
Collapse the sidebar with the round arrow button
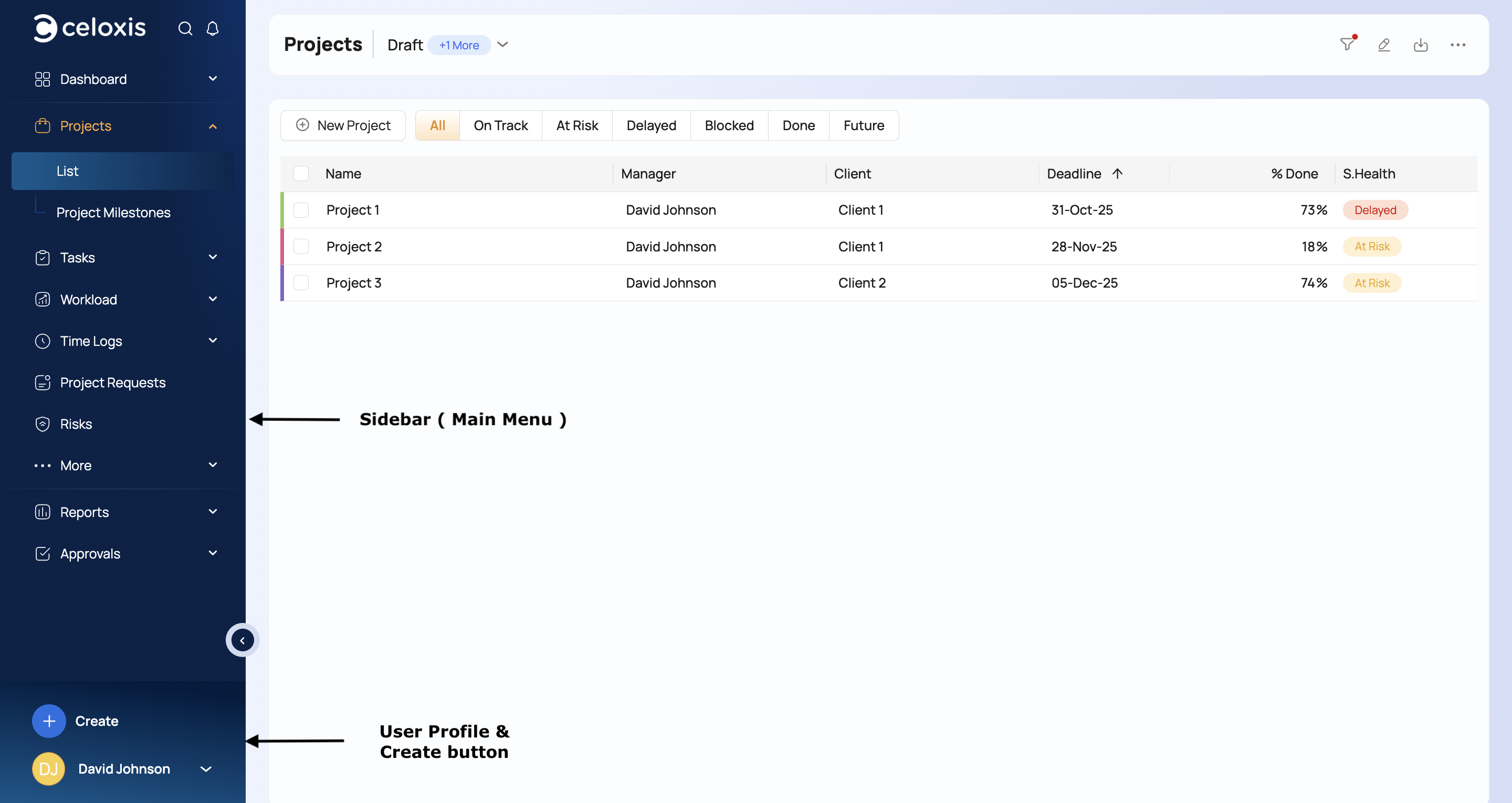243,640
